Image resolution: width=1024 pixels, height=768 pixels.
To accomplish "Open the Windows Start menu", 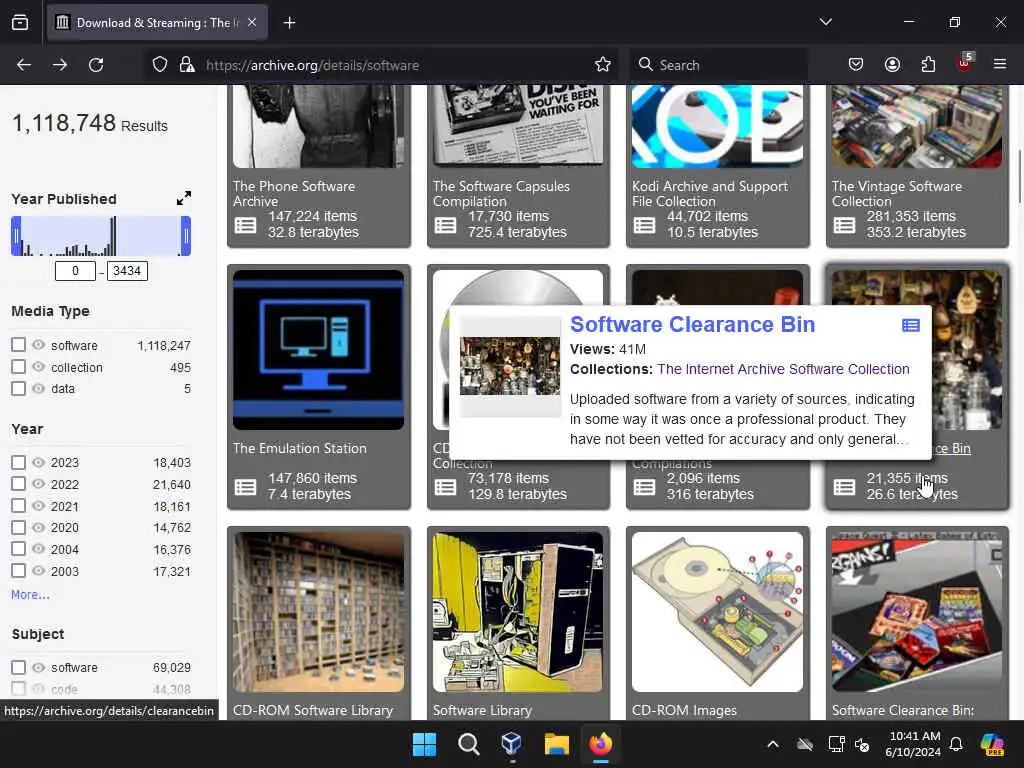I will [424, 744].
